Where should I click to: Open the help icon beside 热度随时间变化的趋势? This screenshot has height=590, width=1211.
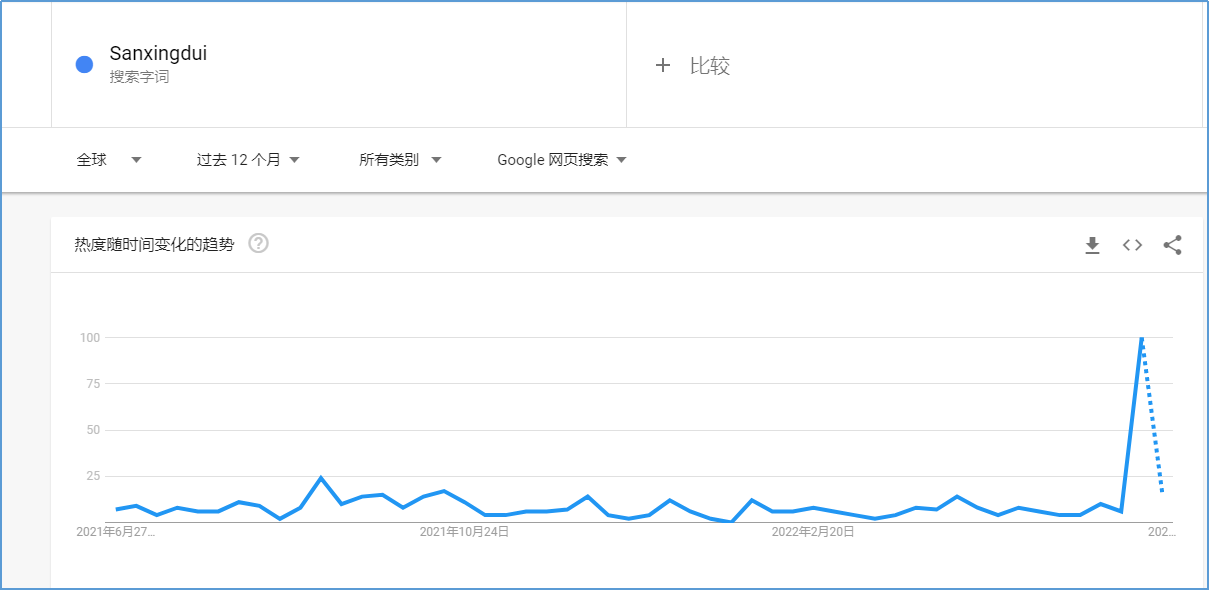point(258,243)
